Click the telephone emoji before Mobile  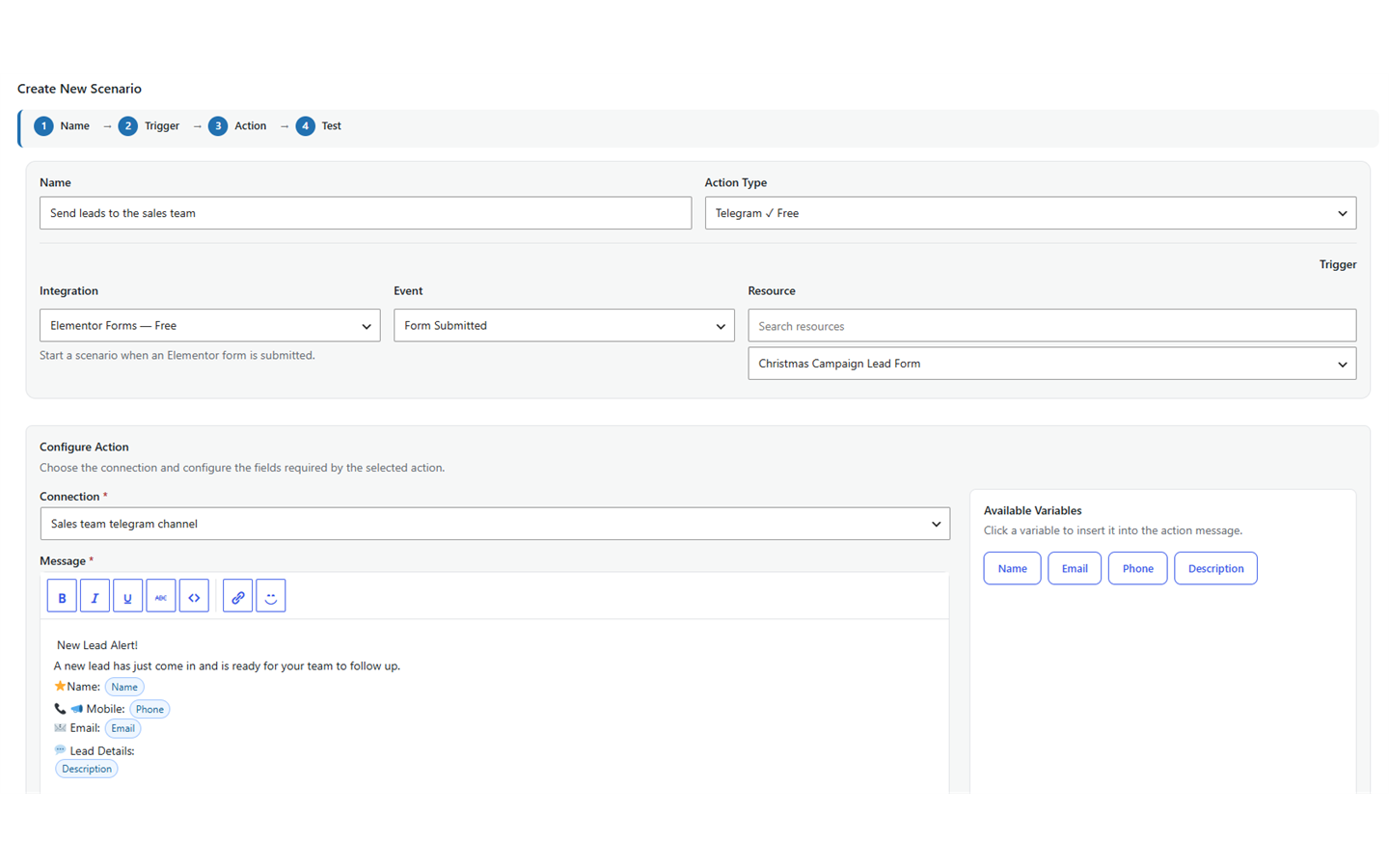pyautogui.click(x=60, y=708)
